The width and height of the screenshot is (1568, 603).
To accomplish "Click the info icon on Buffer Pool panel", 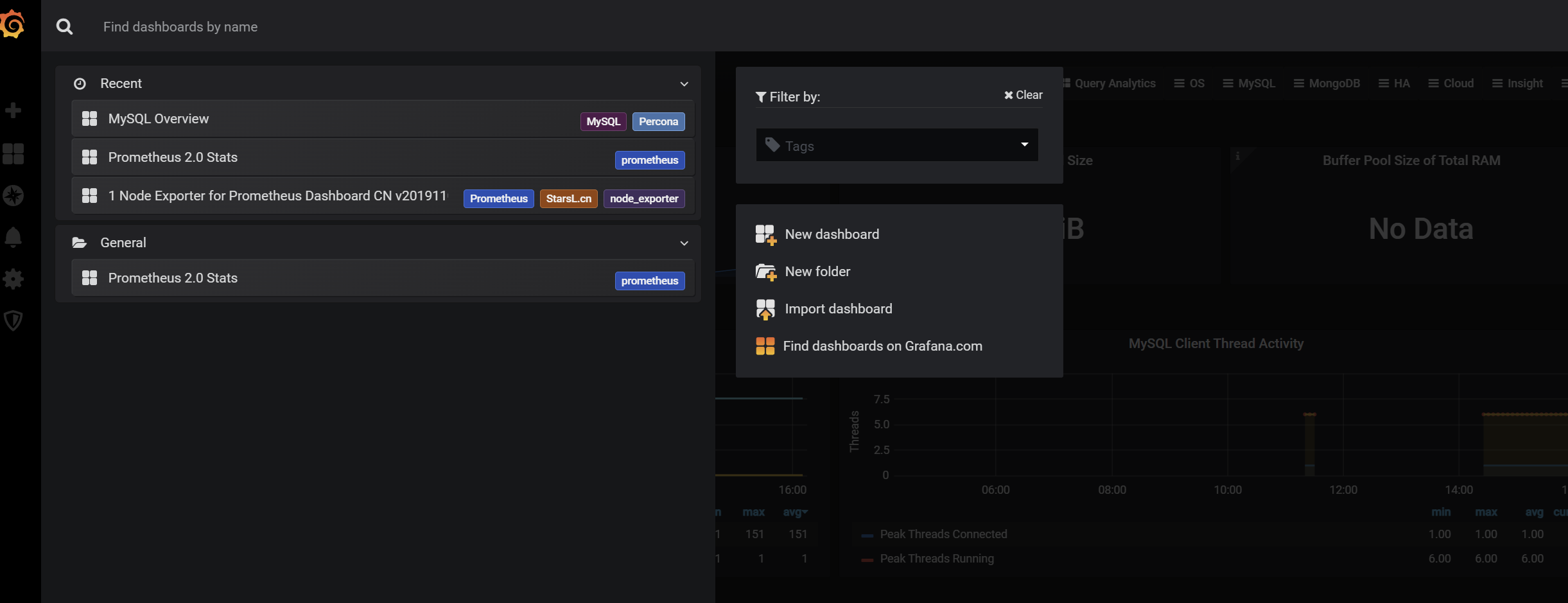I will [x=1237, y=156].
